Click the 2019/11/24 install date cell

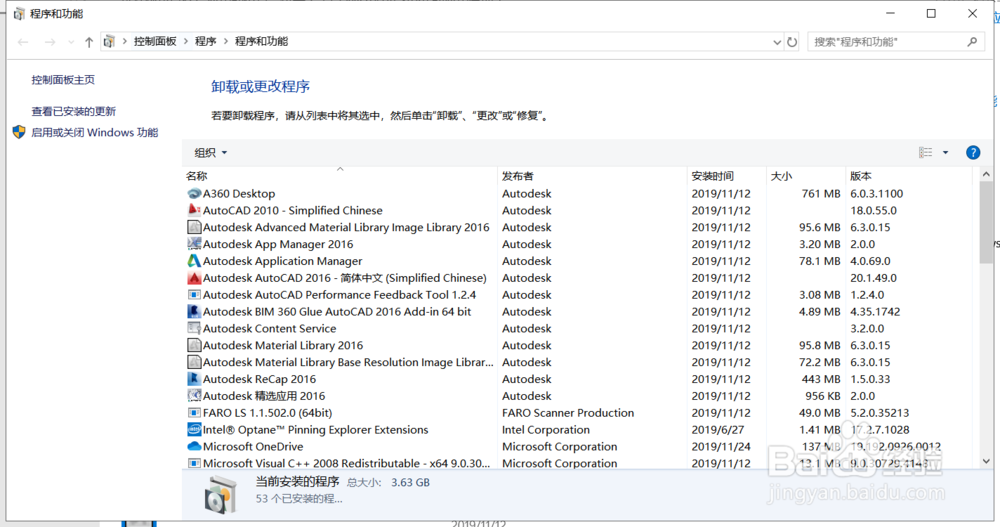tap(721, 447)
